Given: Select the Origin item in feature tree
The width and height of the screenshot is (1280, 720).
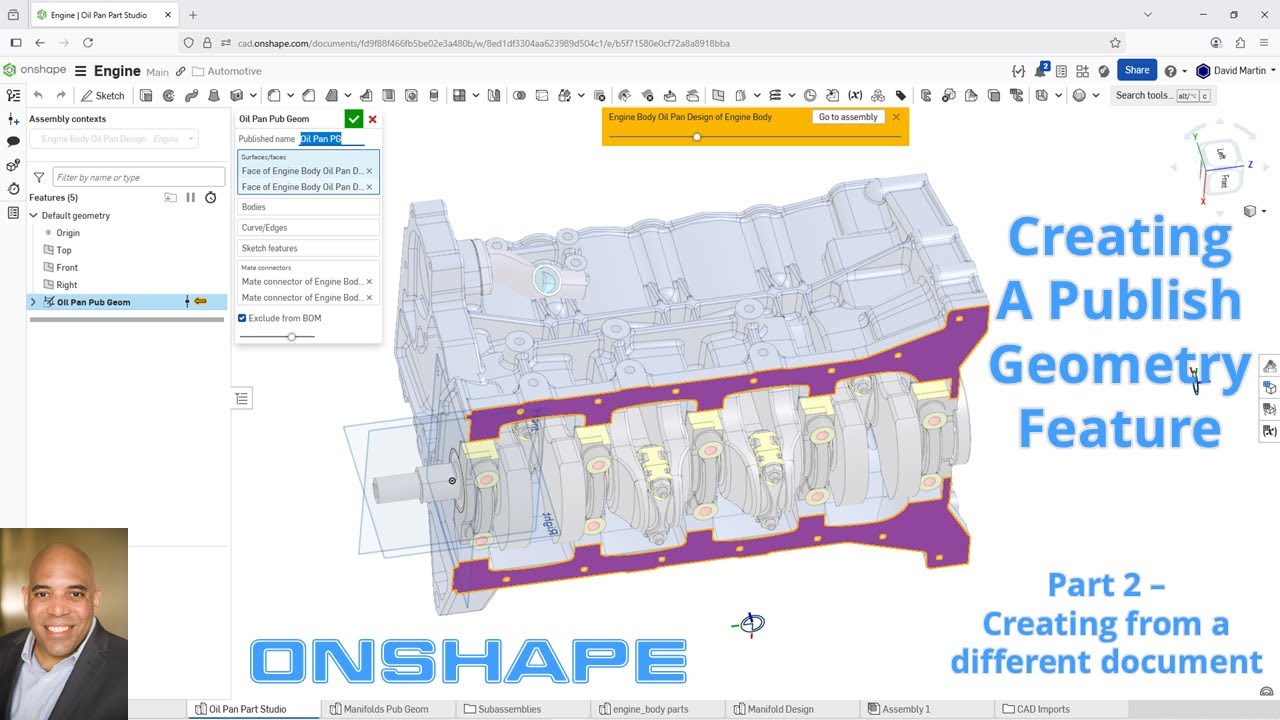Looking at the screenshot, I should [x=67, y=233].
